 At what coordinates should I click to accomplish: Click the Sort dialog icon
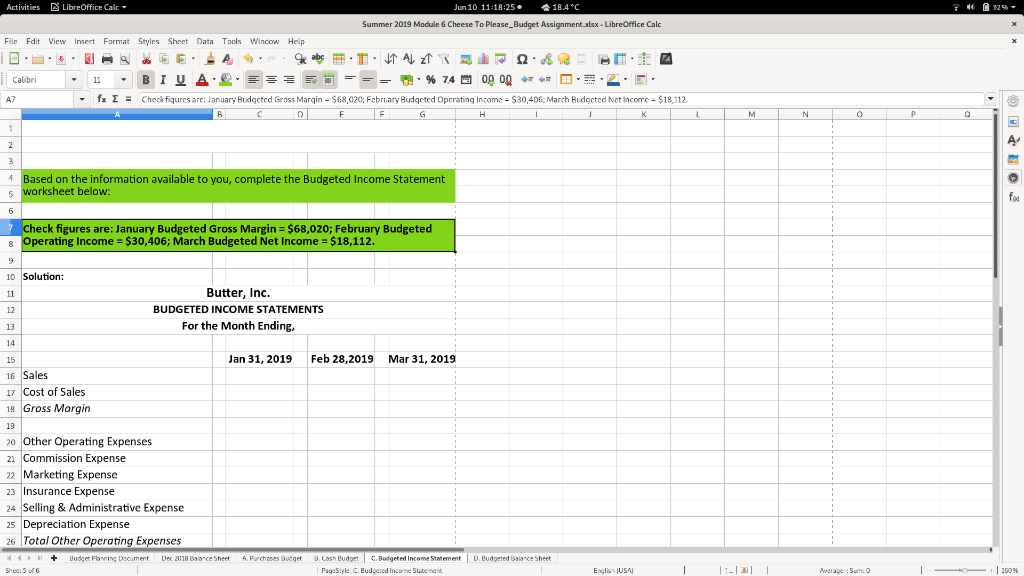pyautogui.click(x=391, y=59)
